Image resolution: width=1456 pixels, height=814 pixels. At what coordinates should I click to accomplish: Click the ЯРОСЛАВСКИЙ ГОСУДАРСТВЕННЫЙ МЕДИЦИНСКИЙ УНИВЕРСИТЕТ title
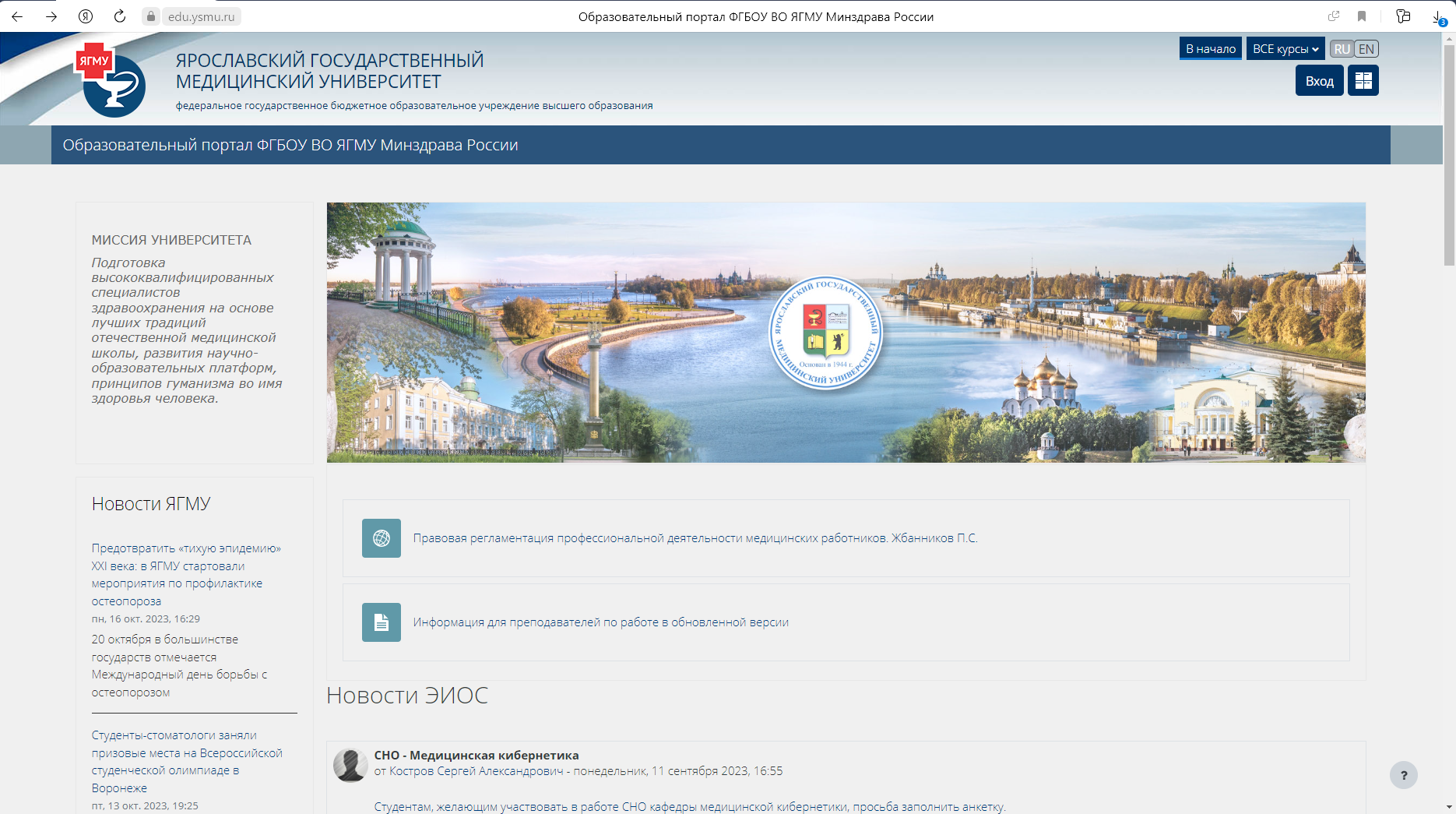tap(329, 71)
